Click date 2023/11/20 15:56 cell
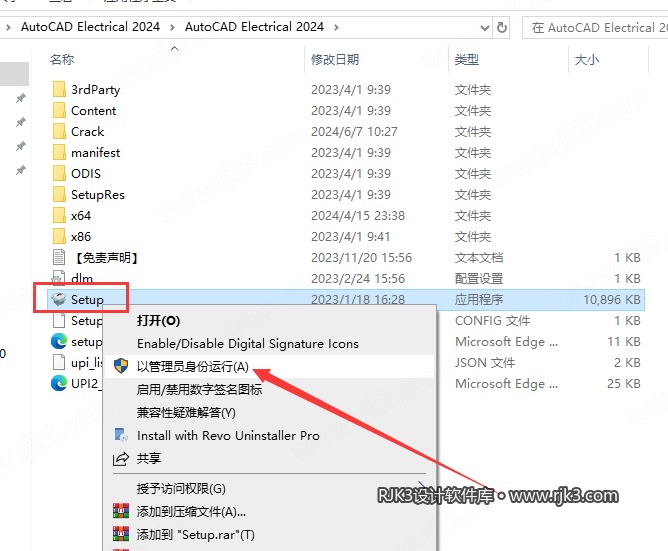The height and width of the screenshot is (551, 668). (362, 257)
